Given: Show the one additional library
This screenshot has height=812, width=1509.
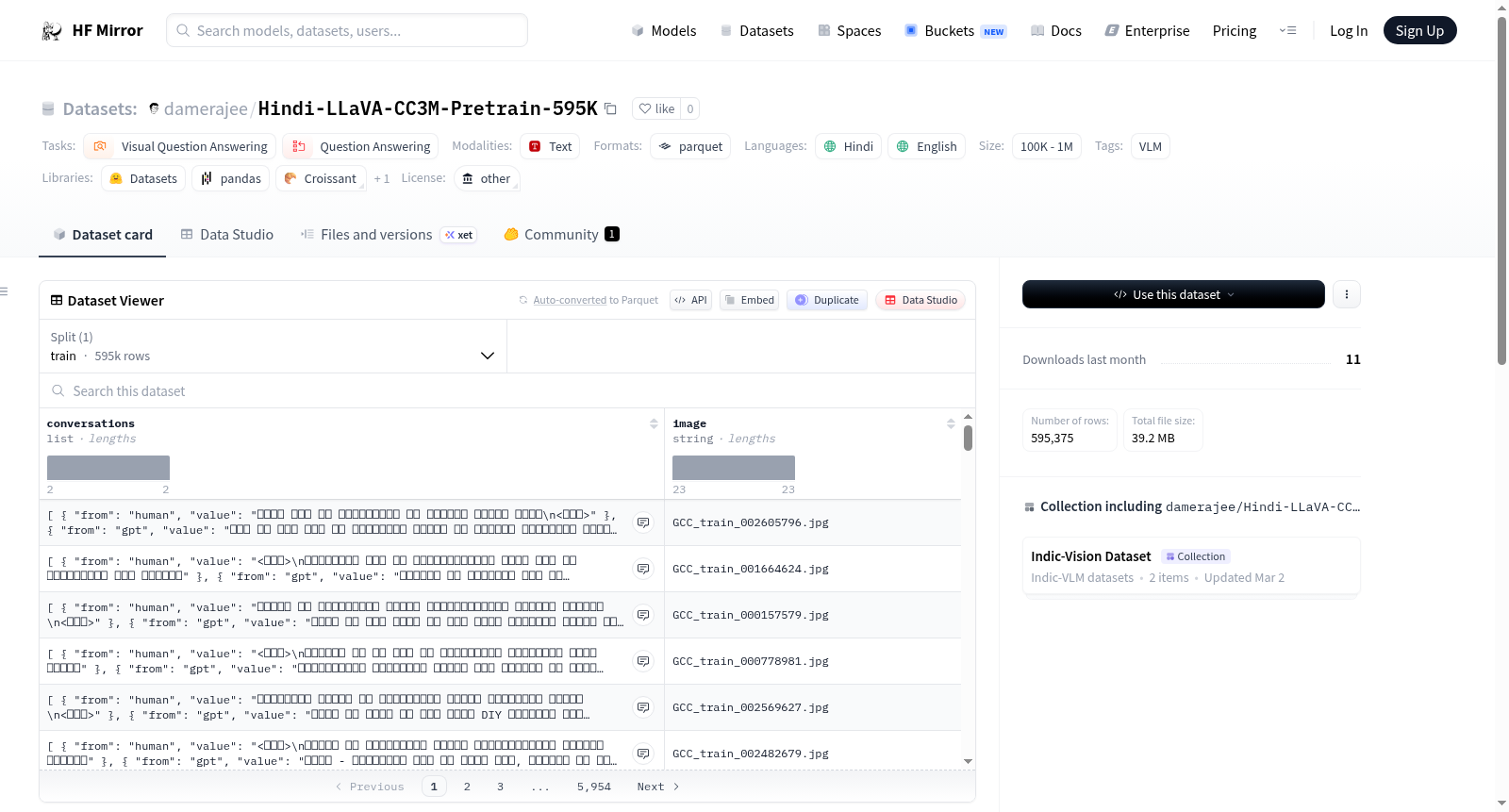Looking at the screenshot, I should coord(382,179).
